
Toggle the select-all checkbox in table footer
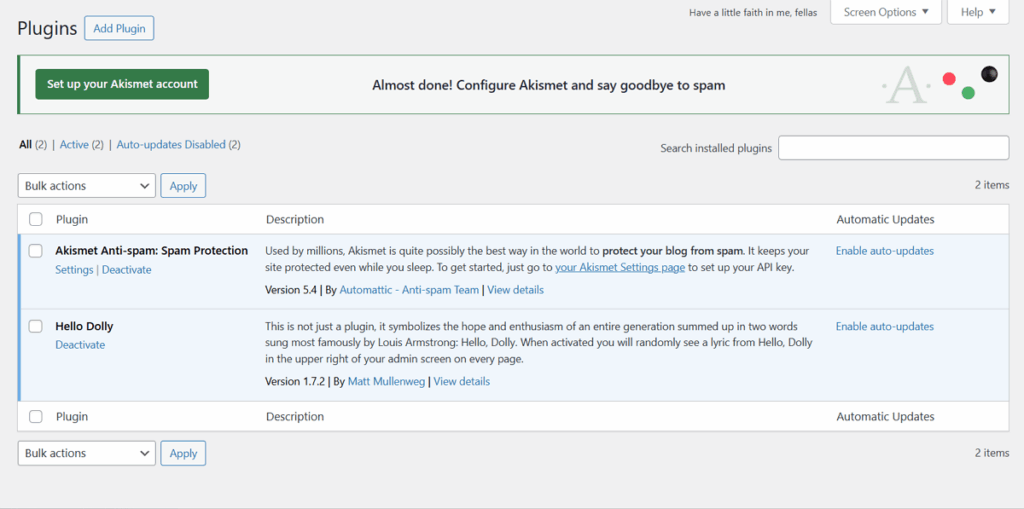(36, 416)
